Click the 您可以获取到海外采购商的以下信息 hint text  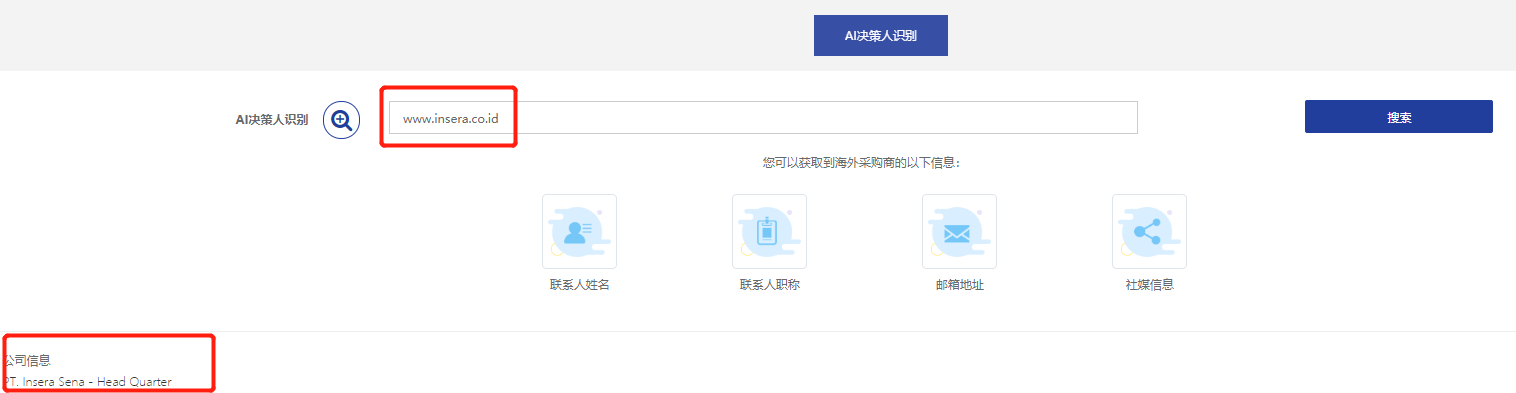click(861, 162)
